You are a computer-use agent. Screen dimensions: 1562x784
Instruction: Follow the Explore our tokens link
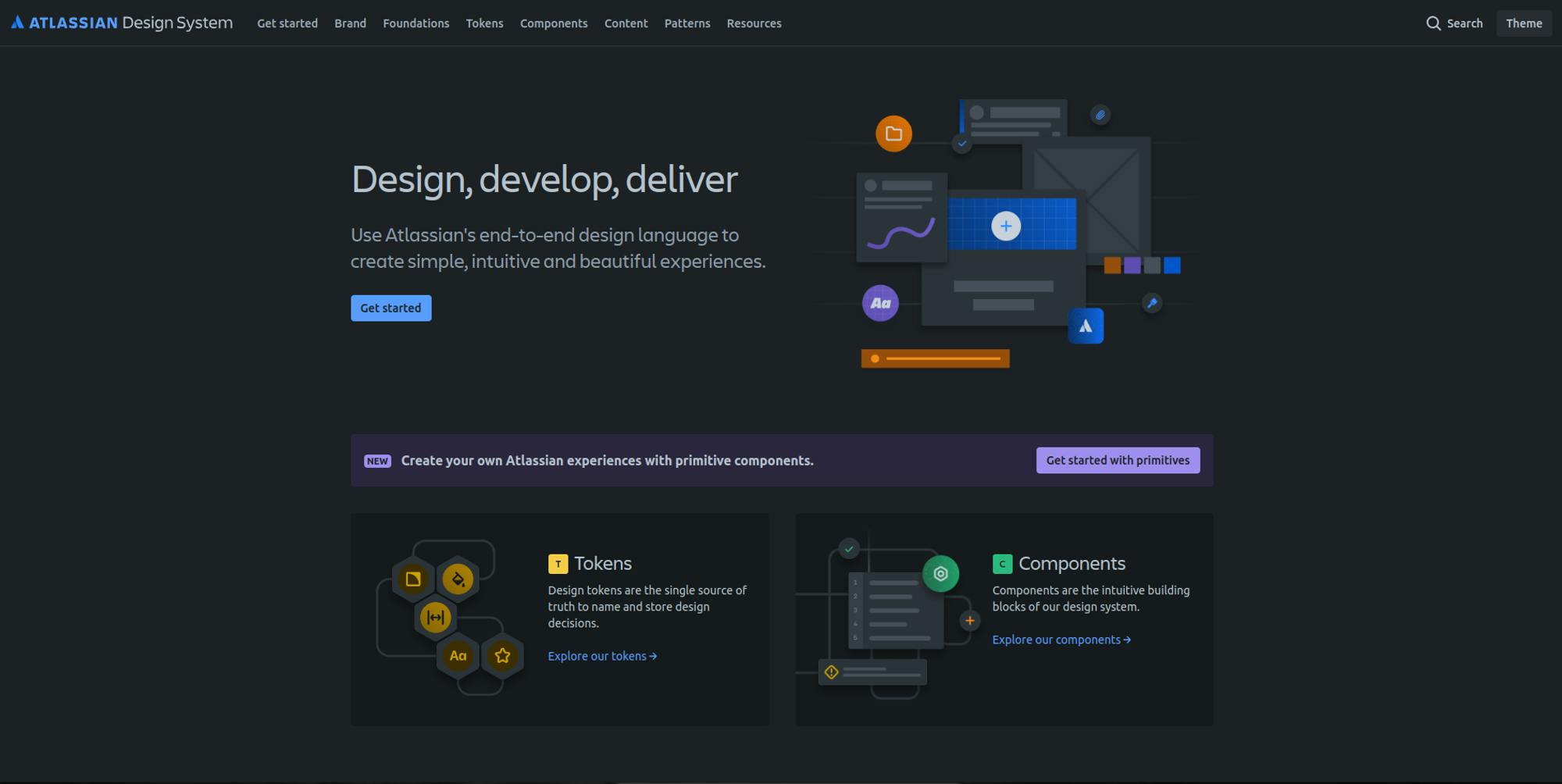602,656
